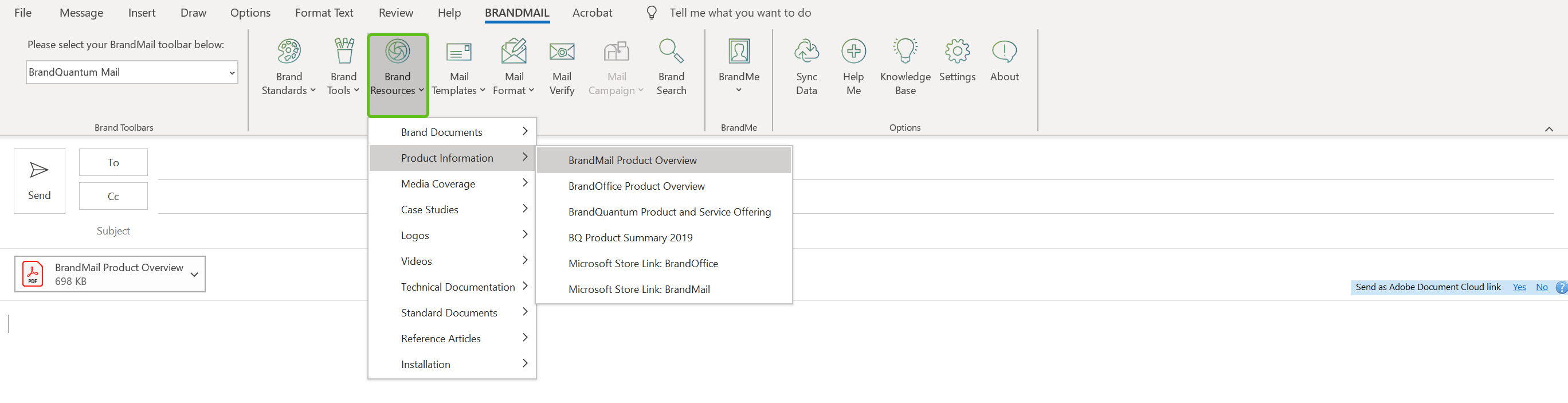Click the PDF attachment icon
Viewport: 1568px width, 403px height.
coord(33,274)
